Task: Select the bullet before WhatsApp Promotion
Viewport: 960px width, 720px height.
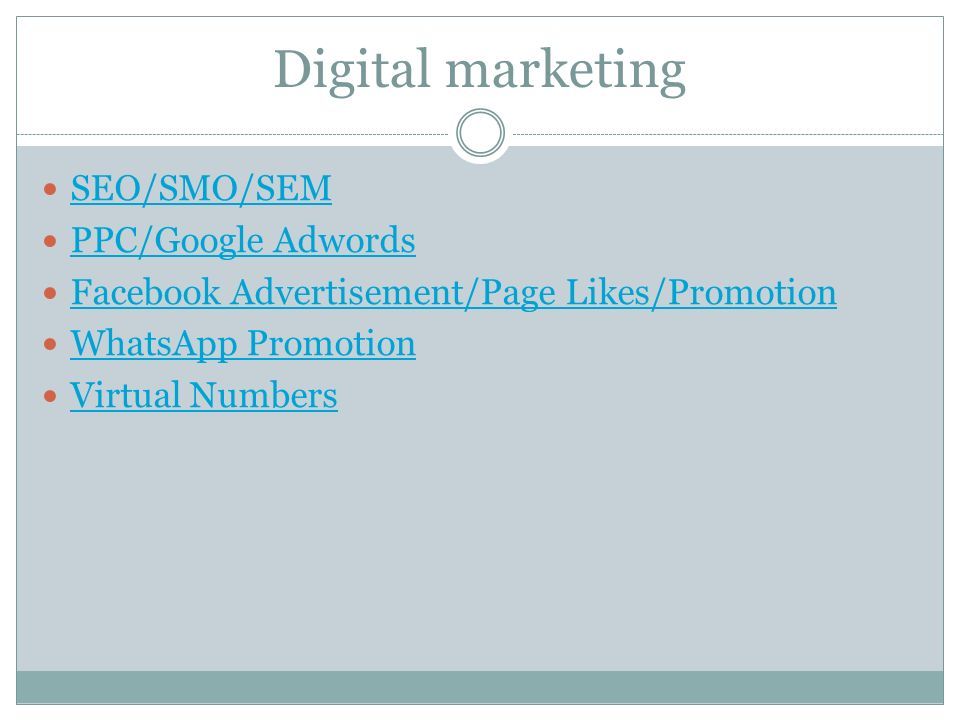Action: click(x=50, y=345)
